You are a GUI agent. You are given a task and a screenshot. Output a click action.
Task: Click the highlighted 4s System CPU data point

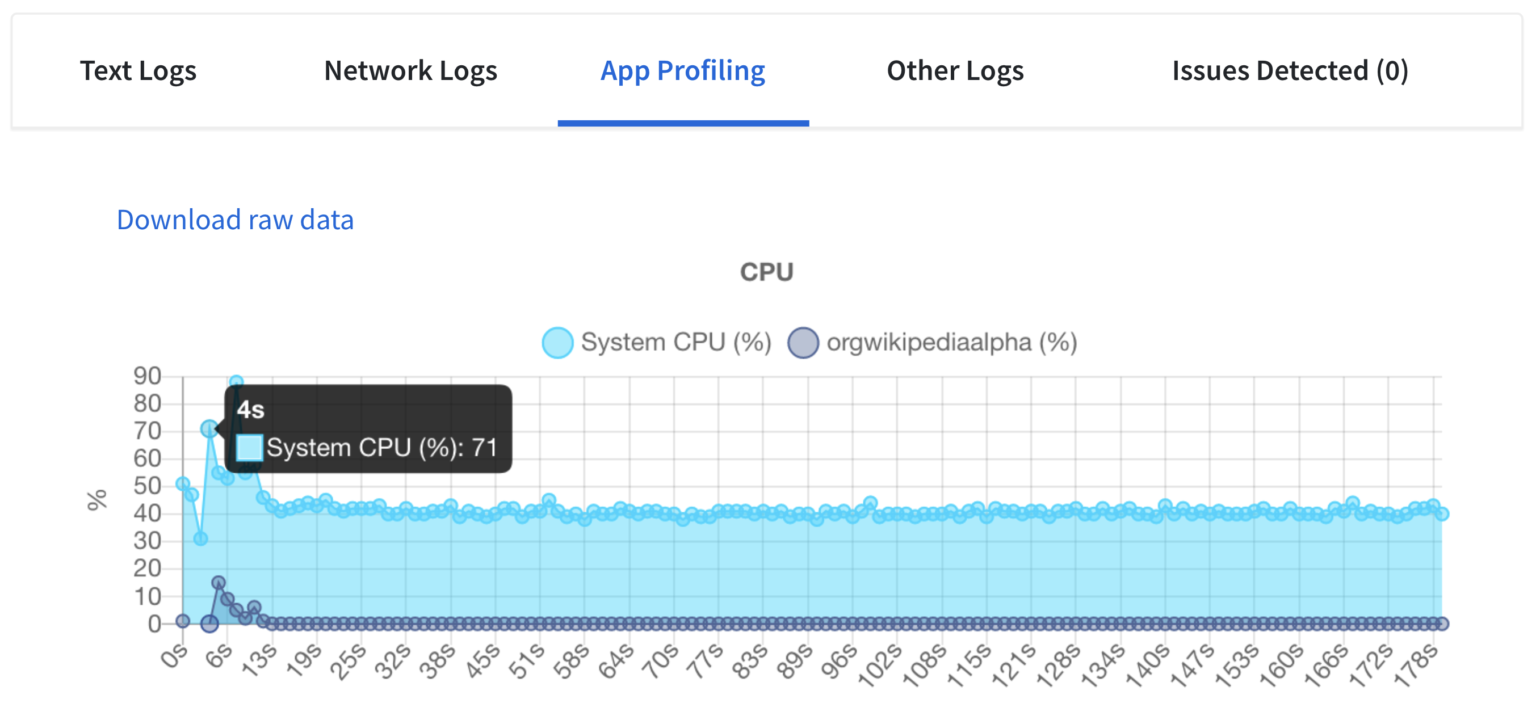[209, 428]
